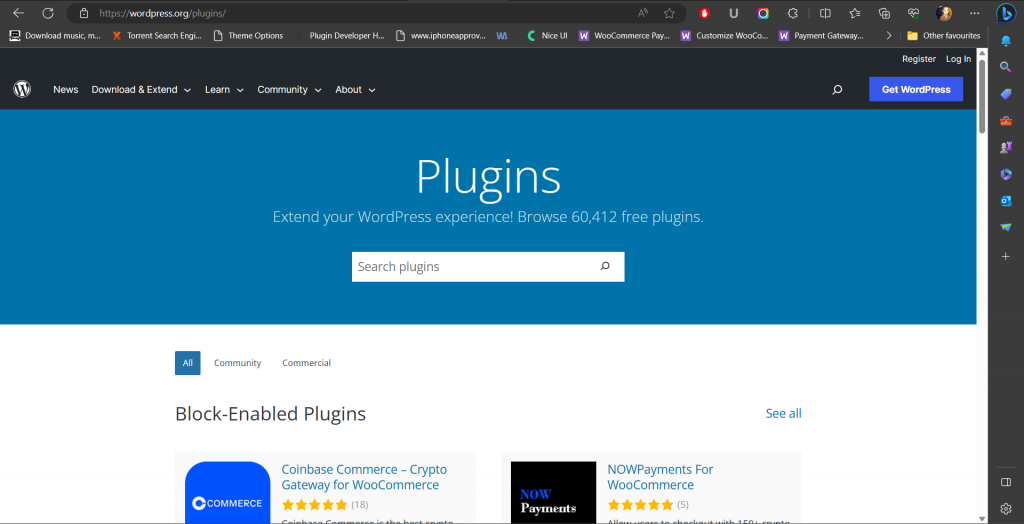The width and height of the screenshot is (1024, 524).
Task: Open the Favourites list icon
Action: coord(855,13)
